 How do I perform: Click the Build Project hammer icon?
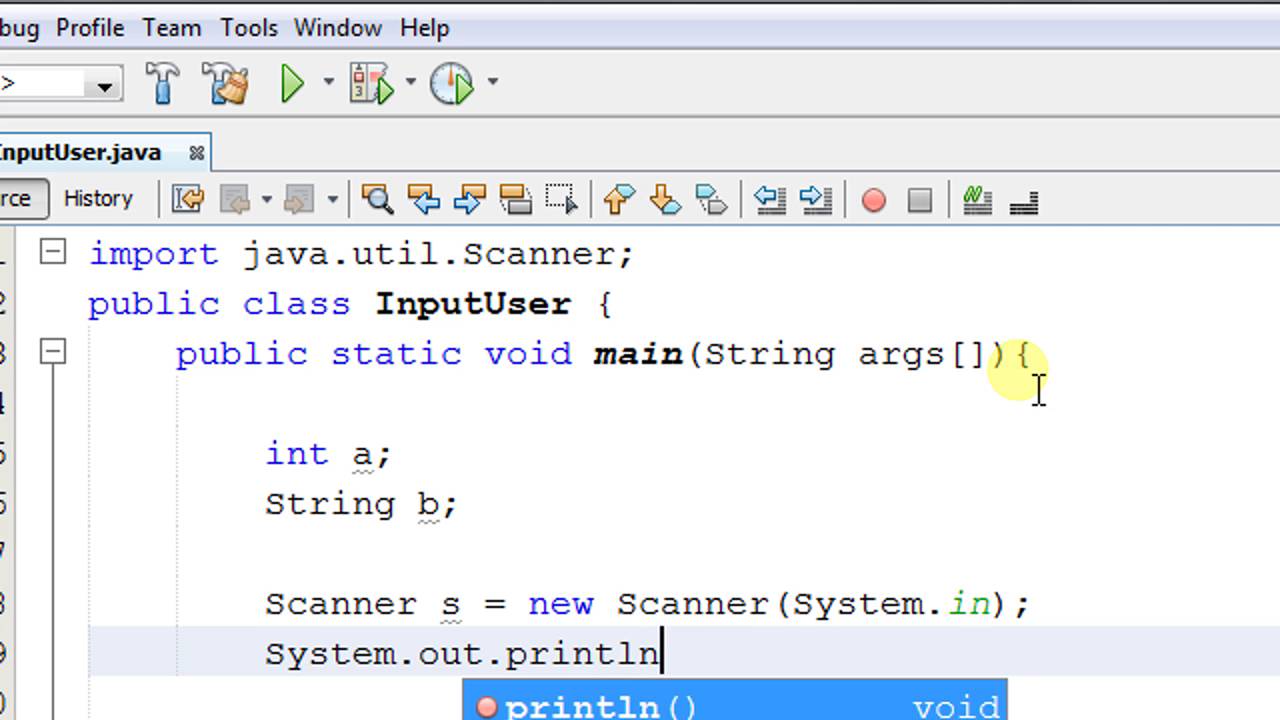click(x=163, y=83)
